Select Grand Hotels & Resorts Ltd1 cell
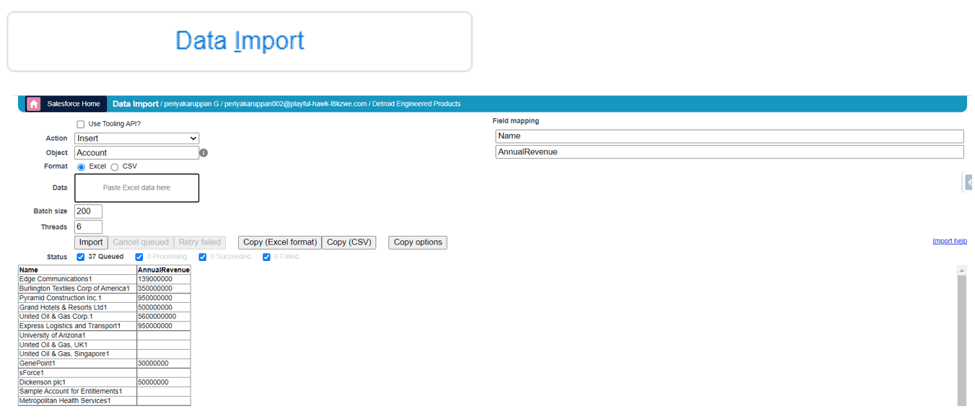This screenshot has height=419, width=975. click(77, 307)
